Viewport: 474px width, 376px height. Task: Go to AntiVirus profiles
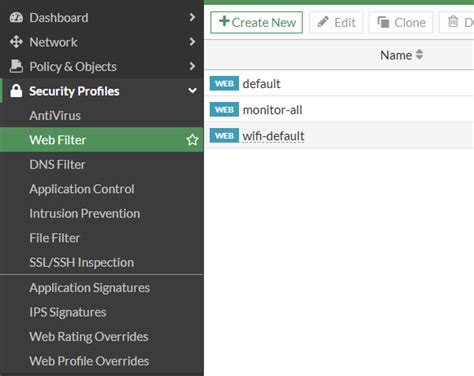102,115
